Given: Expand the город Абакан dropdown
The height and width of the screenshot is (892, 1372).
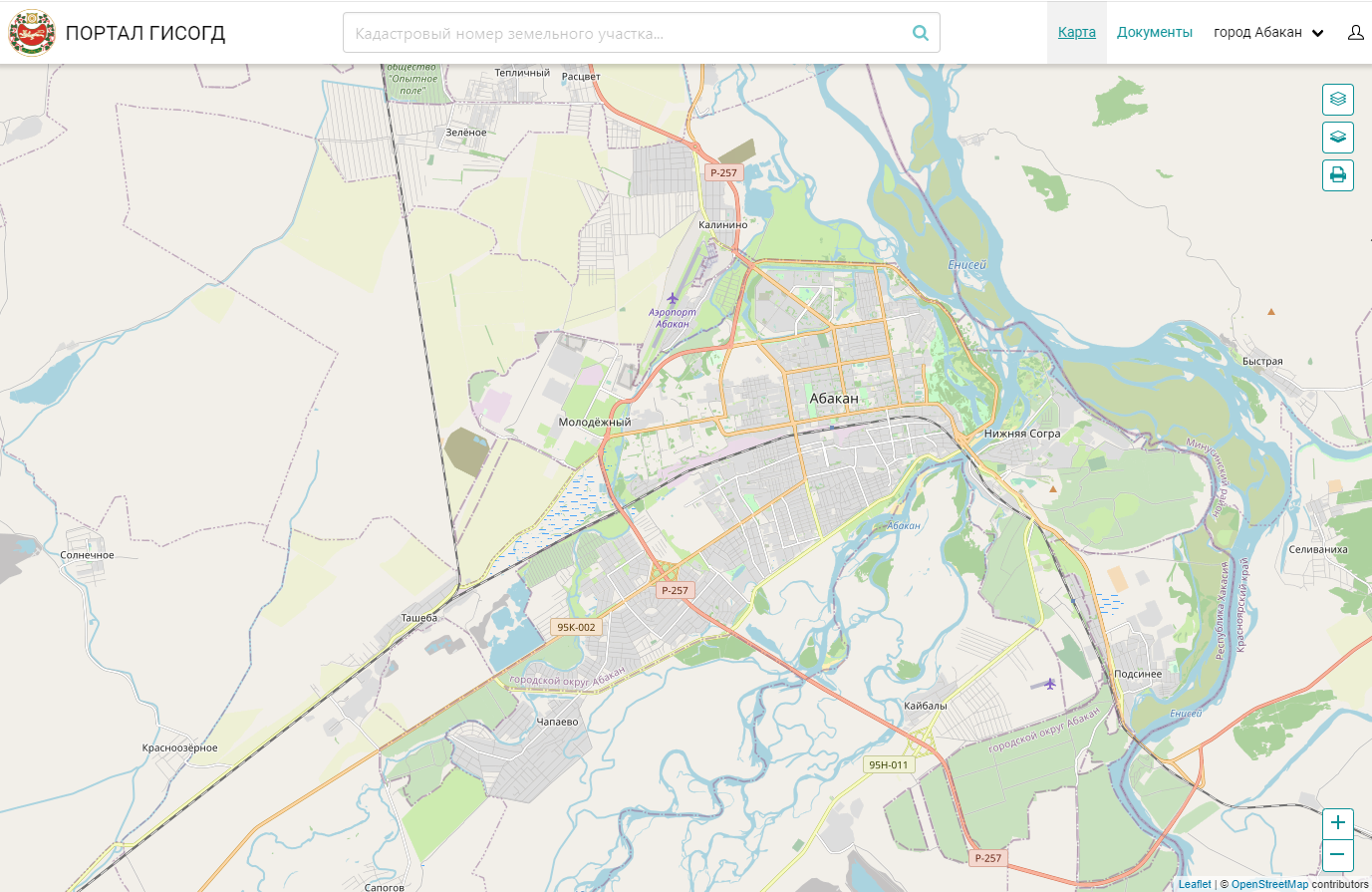Looking at the screenshot, I should click(1267, 33).
